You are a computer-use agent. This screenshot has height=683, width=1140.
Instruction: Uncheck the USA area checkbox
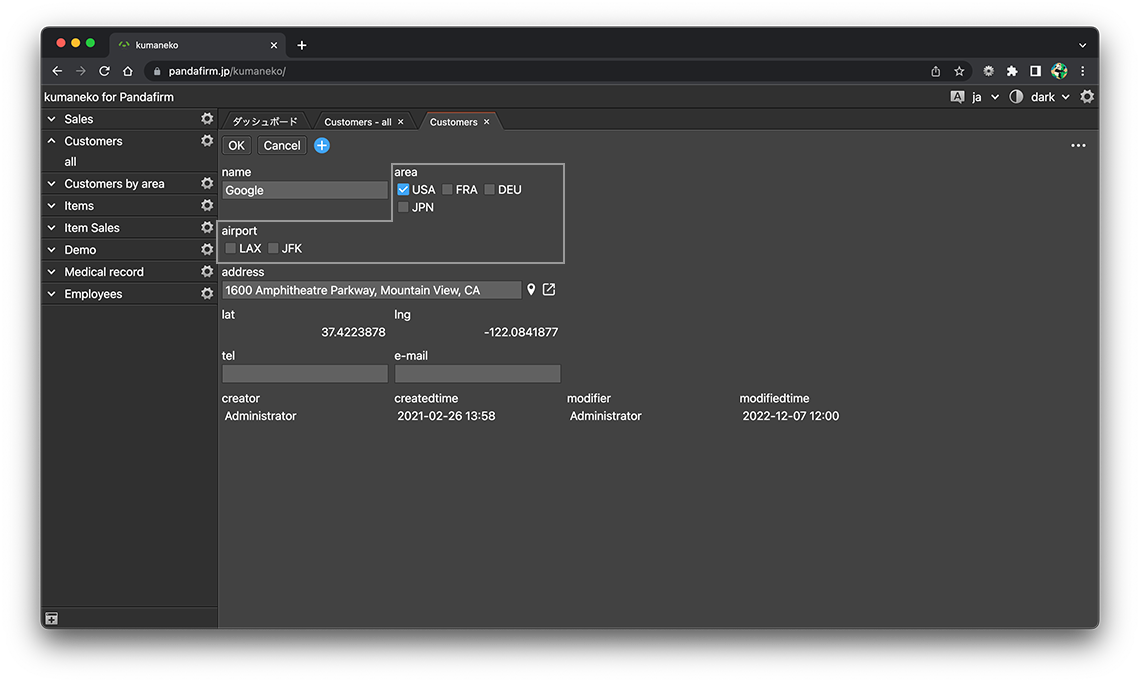click(x=403, y=190)
